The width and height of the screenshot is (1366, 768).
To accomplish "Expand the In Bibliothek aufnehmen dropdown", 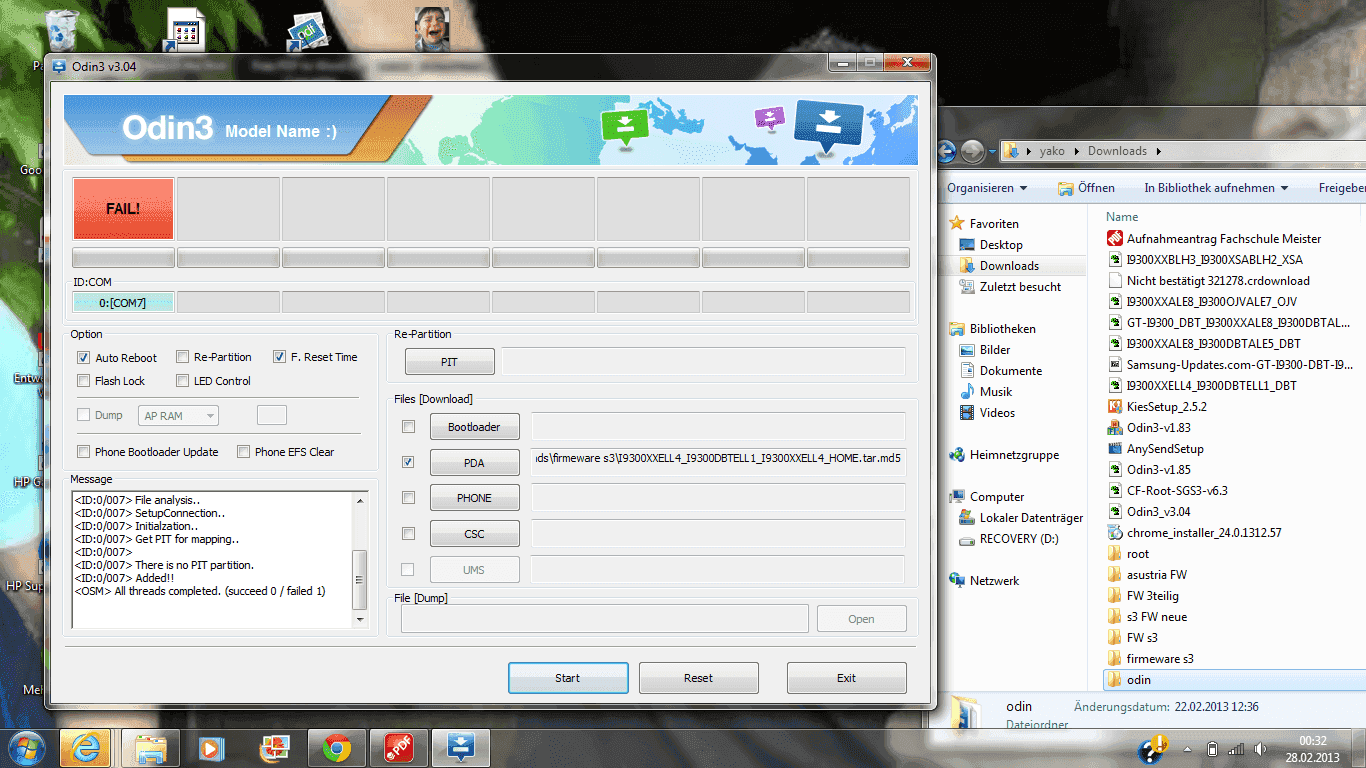I will pos(1216,188).
